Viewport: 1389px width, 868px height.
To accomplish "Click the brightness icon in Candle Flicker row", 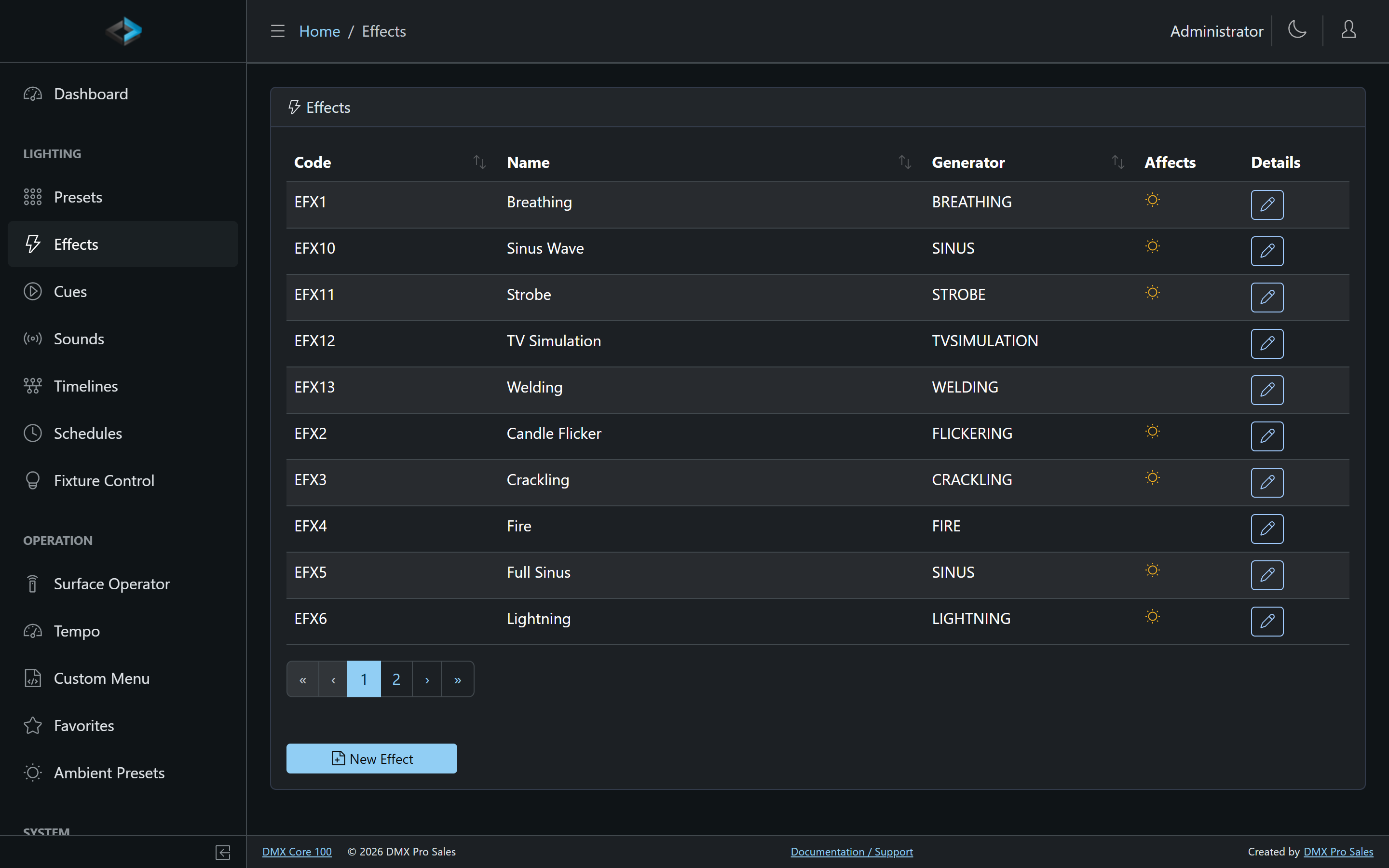I will (x=1152, y=431).
